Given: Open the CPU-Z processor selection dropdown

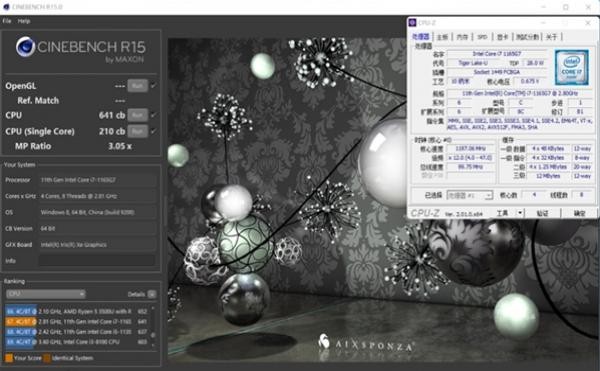Looking at the screenshot, I should [470, 195].
